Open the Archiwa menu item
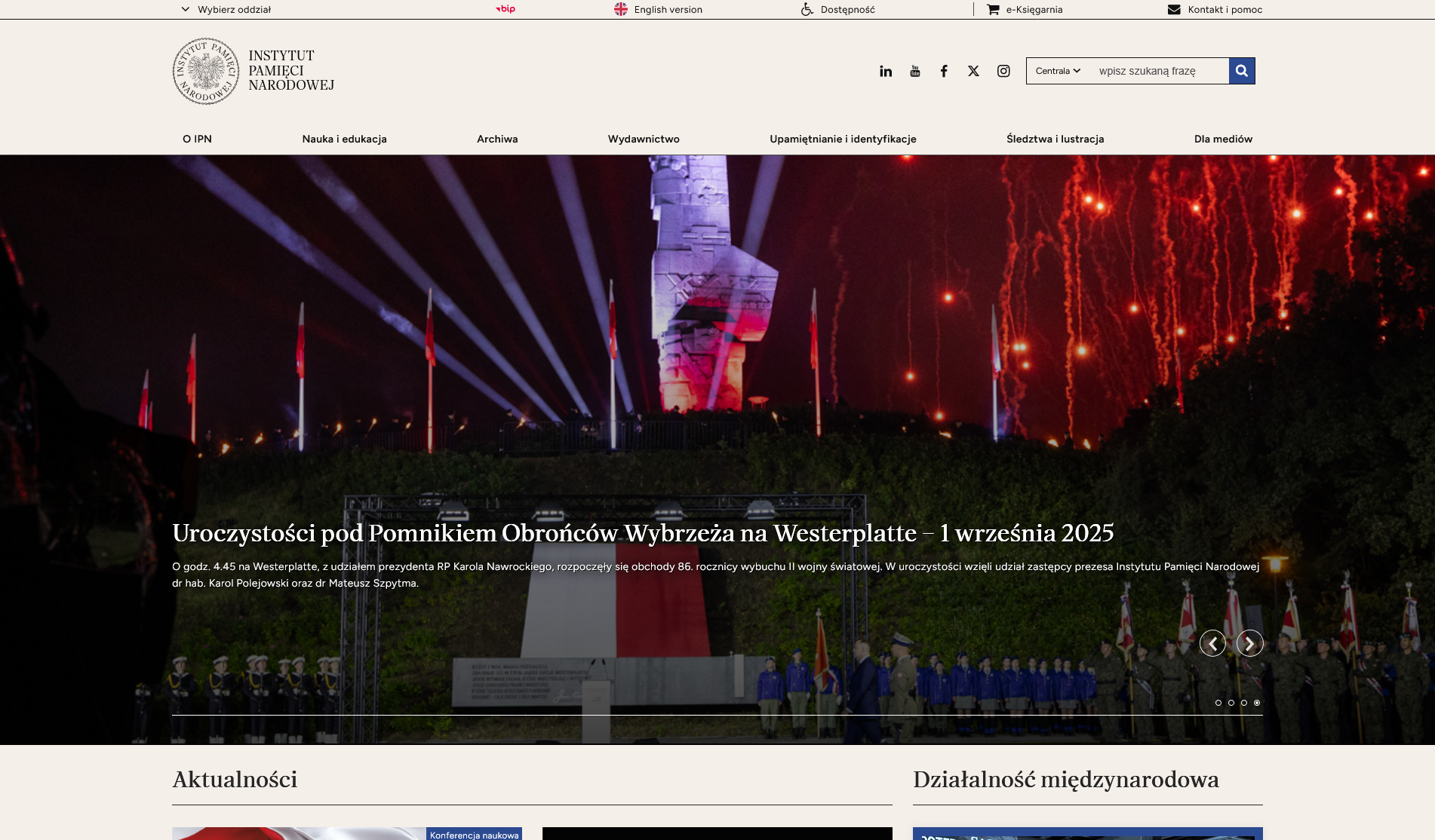The width and height of the screenshot is (1435, 840). (x=497, y=139)
